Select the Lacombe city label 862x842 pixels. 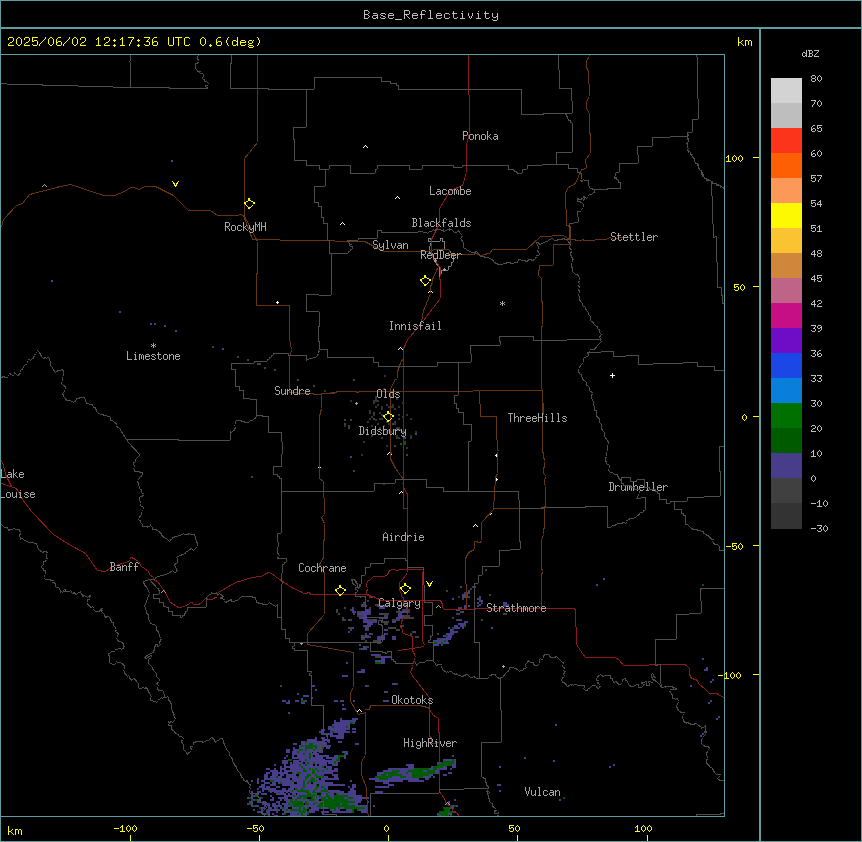click(x=450, y=191)
